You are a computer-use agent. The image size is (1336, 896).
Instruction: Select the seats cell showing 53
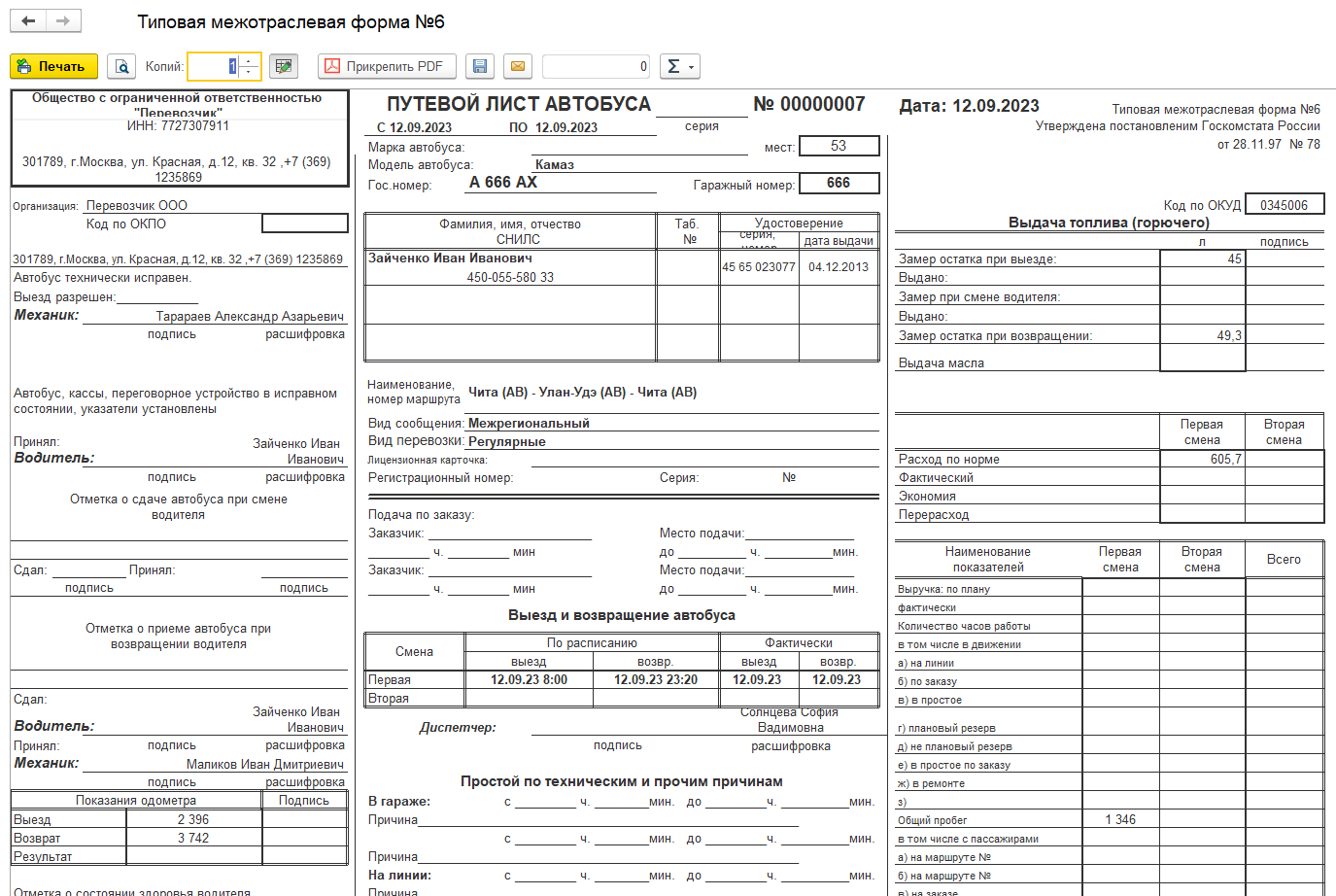839,146
